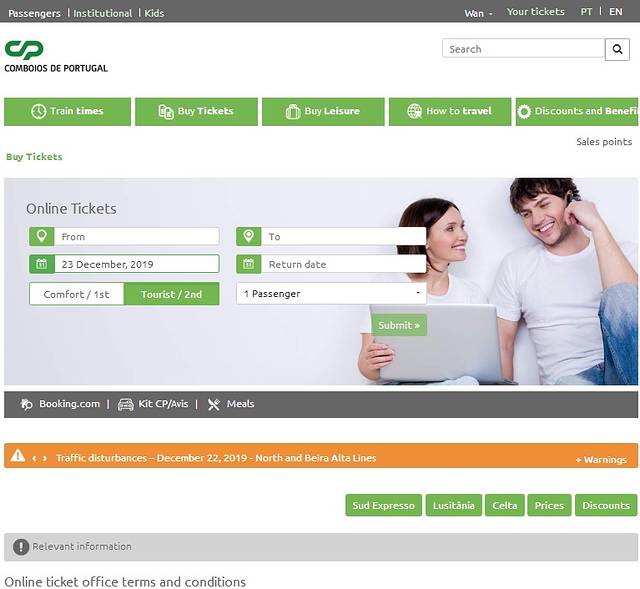Click the From station input field

135,237
